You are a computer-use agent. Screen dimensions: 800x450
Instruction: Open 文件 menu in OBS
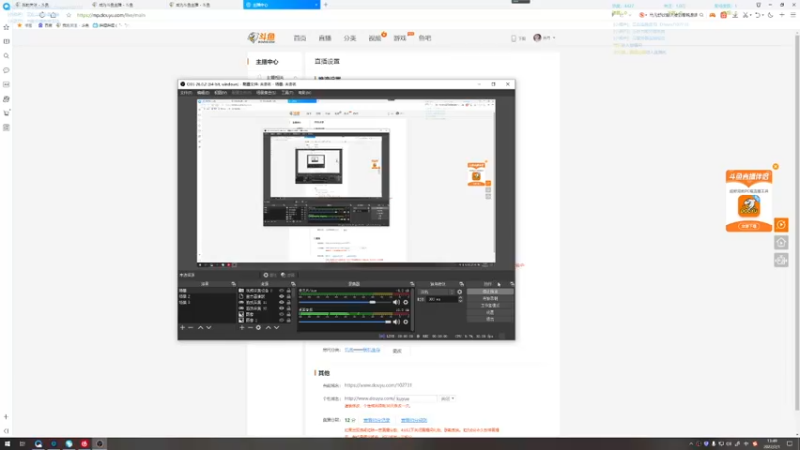click(x=186, y=93)
